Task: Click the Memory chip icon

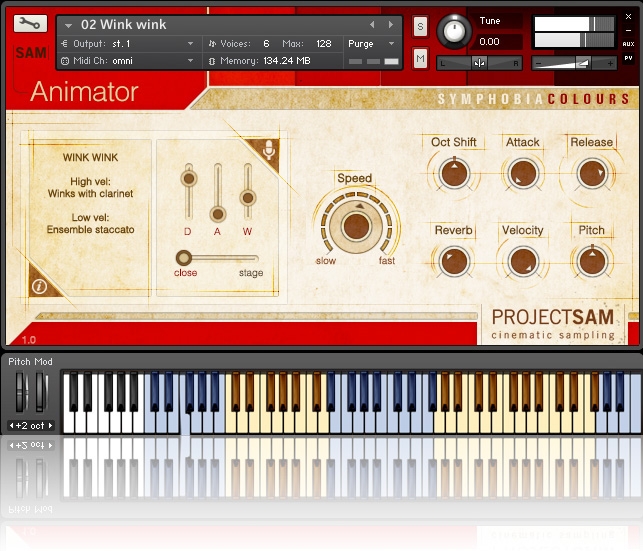Action: tap(212, 61)
